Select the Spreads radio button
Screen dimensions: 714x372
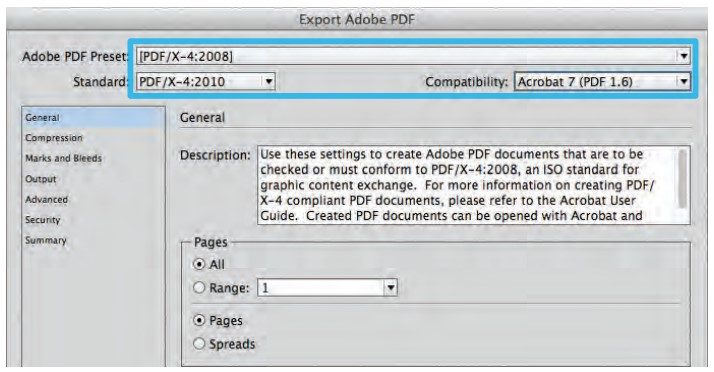point(199,344)
